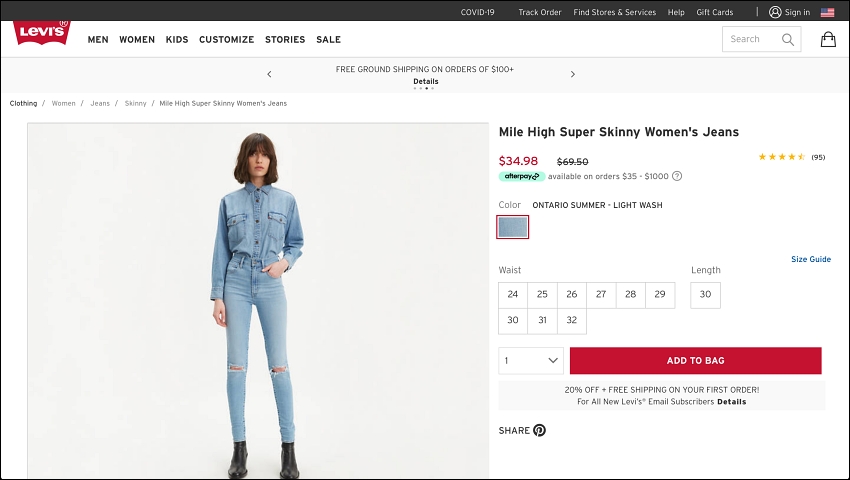Viewport: 850px width, 480px height.
Task: Open the STORIES menu
Action: click(285, 40)
